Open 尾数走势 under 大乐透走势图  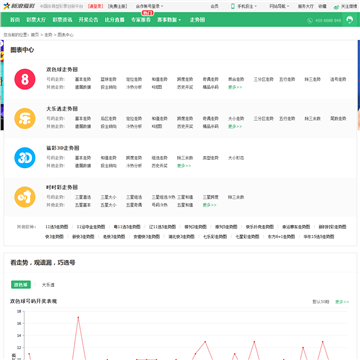pos(338,119)
